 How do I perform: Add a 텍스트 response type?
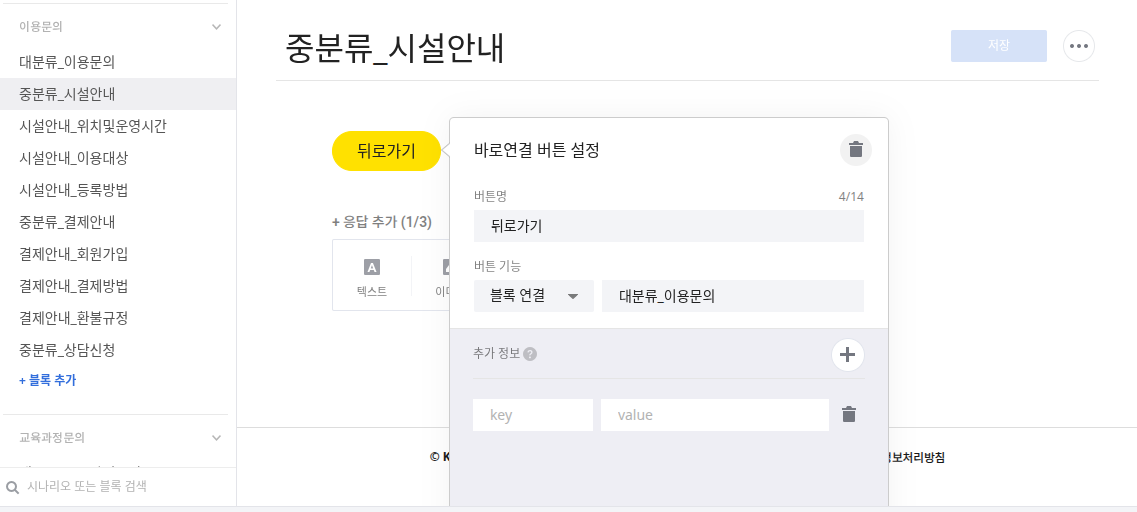point(372,277)
